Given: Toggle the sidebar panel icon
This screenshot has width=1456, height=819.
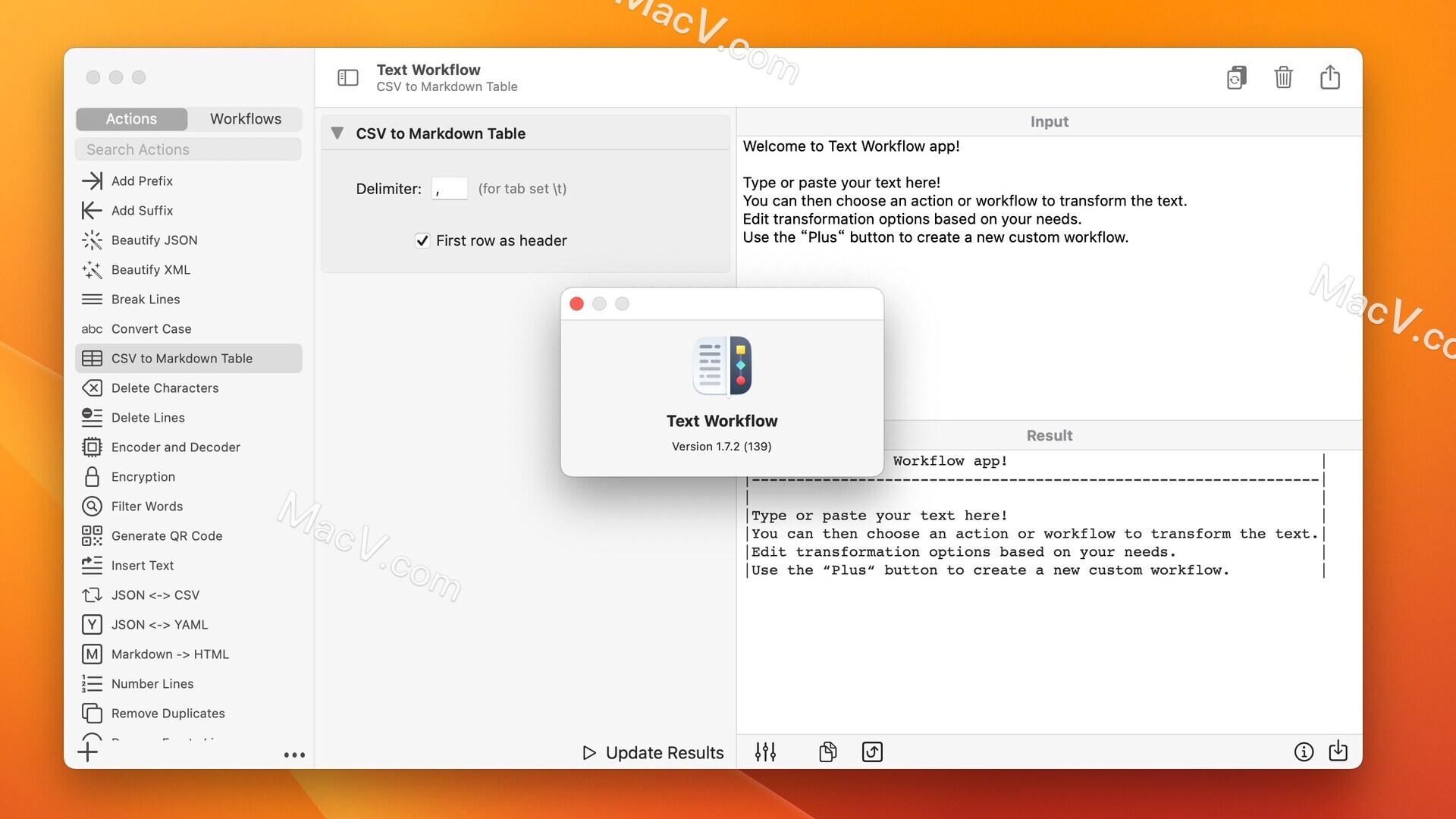Looking at the screenshot, I should click(x=347, y=77).
